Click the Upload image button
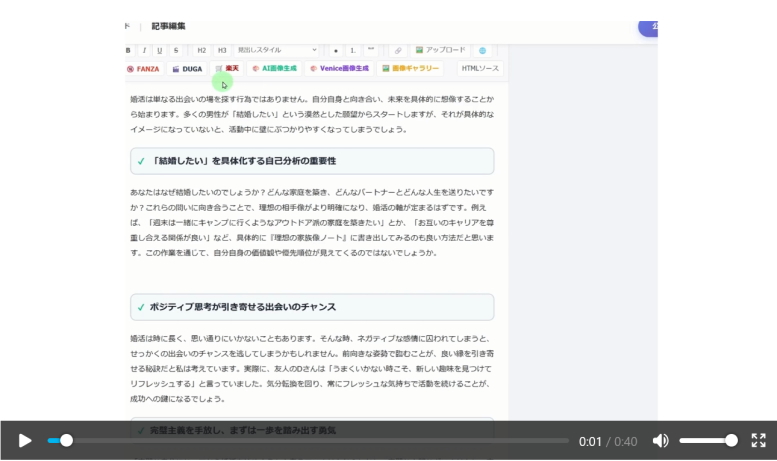This screenshot has width=777, height=461. 440,50
